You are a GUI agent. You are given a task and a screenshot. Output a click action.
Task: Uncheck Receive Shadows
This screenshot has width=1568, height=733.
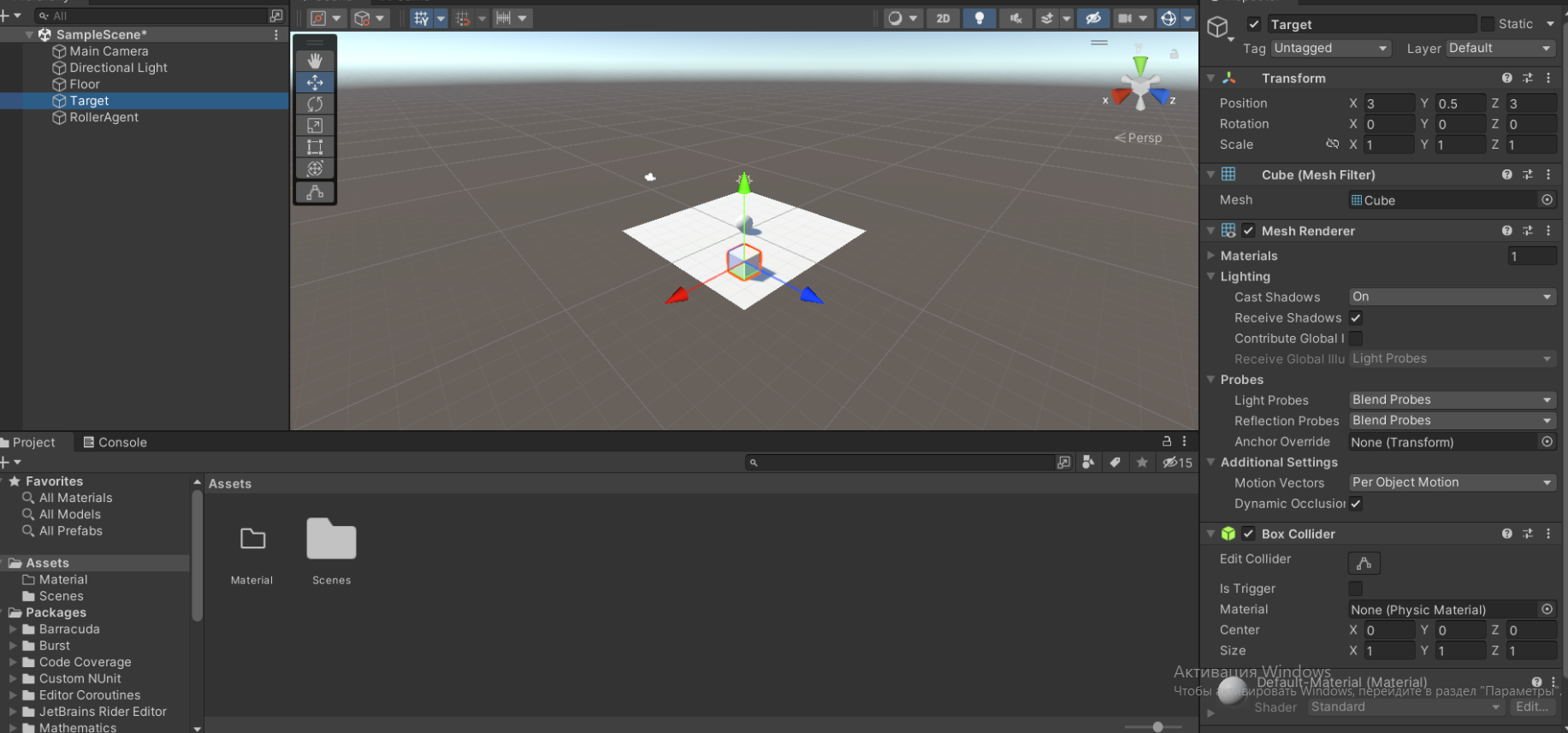1356,317
